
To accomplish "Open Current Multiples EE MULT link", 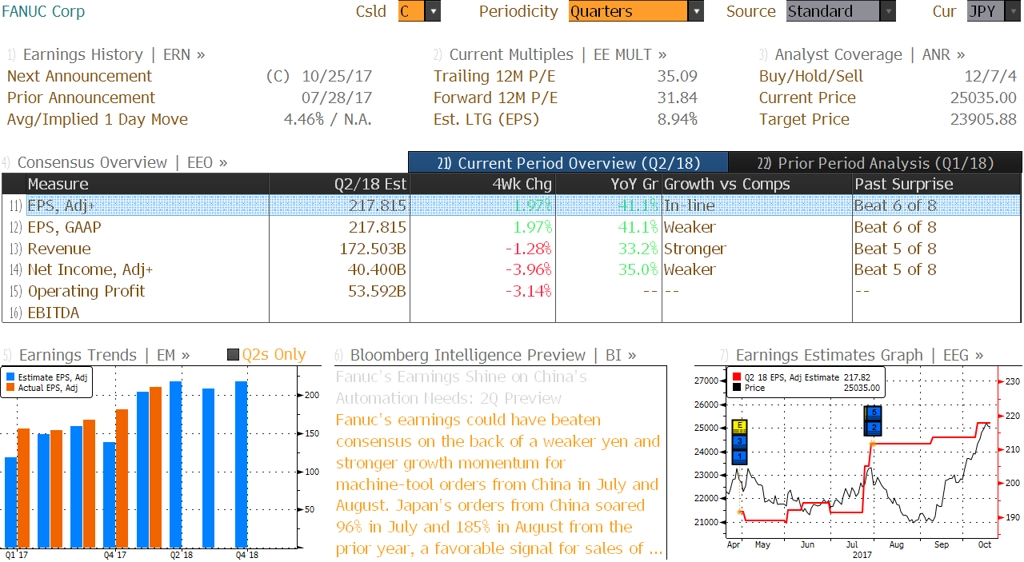I will click(558, 55).
